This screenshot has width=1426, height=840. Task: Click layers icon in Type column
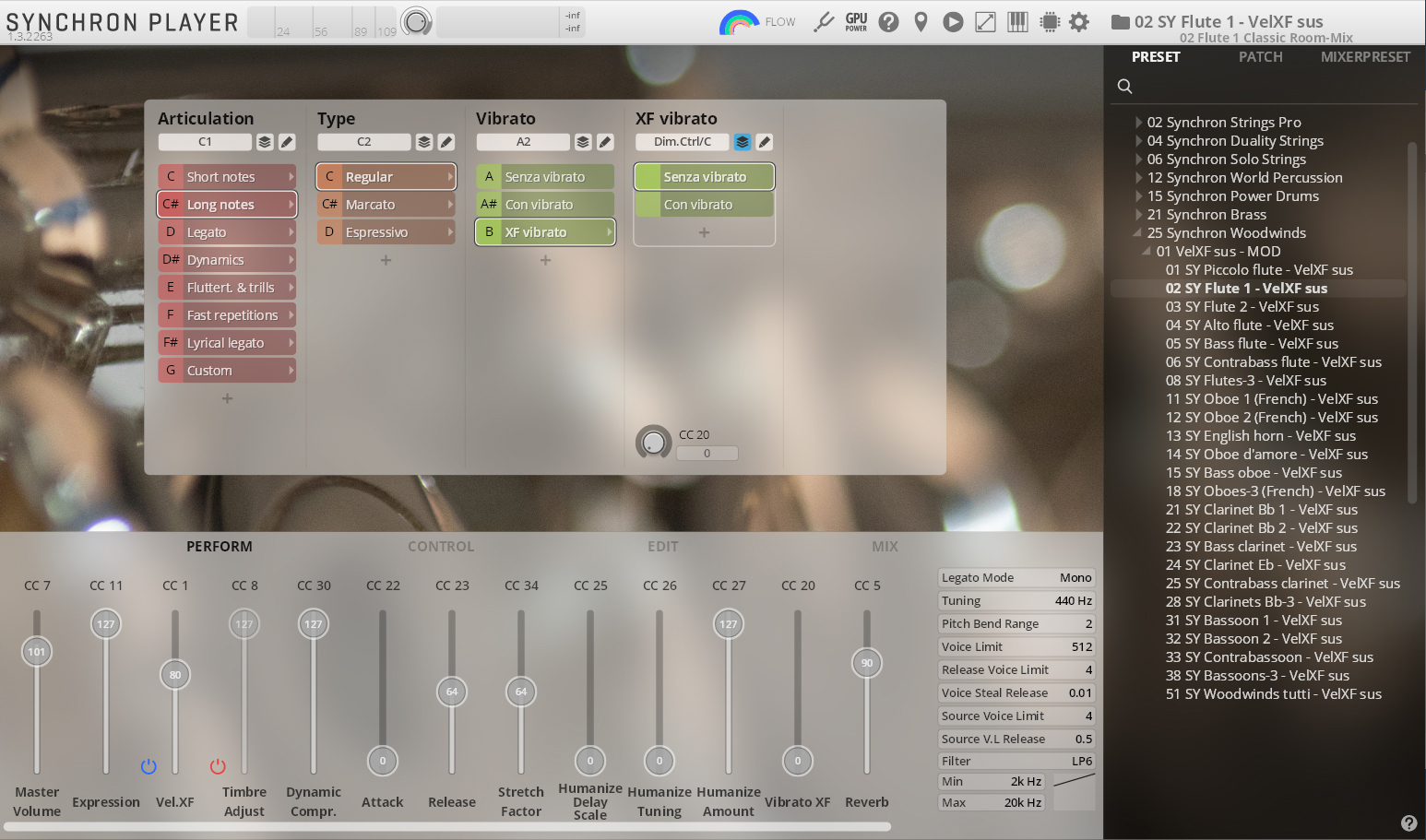[x=424, y=142]
